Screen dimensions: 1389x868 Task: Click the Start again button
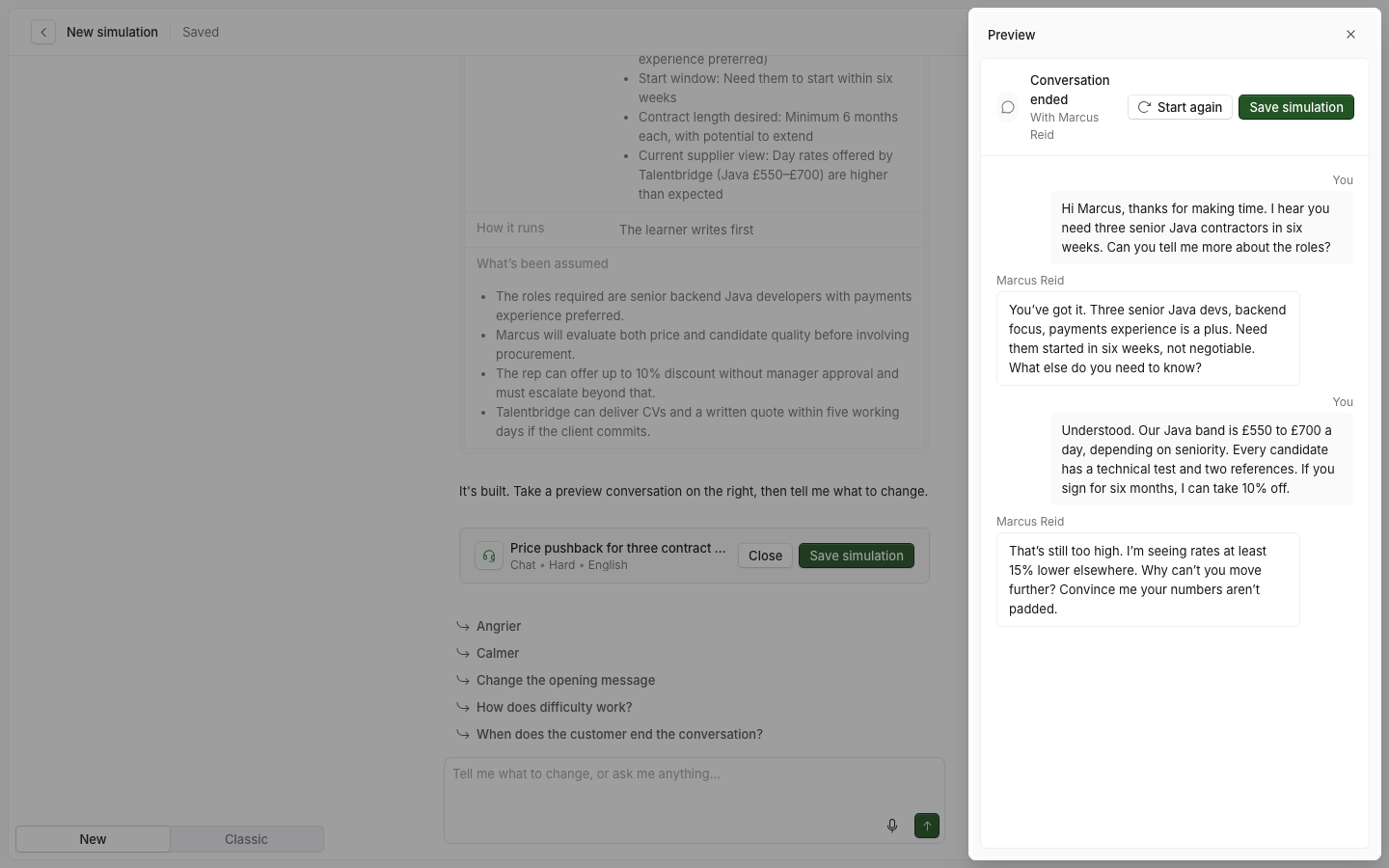pyautogui.click(x=1180, y=107)
